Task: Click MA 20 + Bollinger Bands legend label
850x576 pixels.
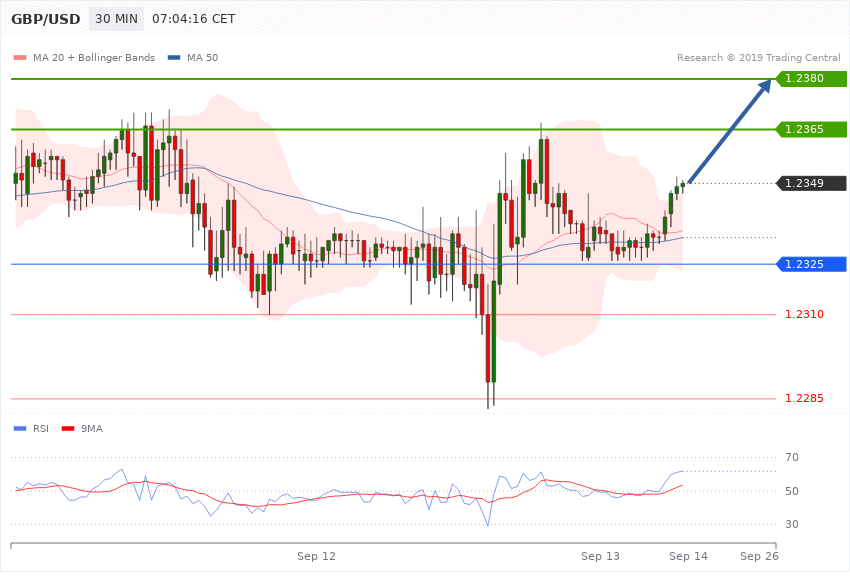Action: (94, 57)
